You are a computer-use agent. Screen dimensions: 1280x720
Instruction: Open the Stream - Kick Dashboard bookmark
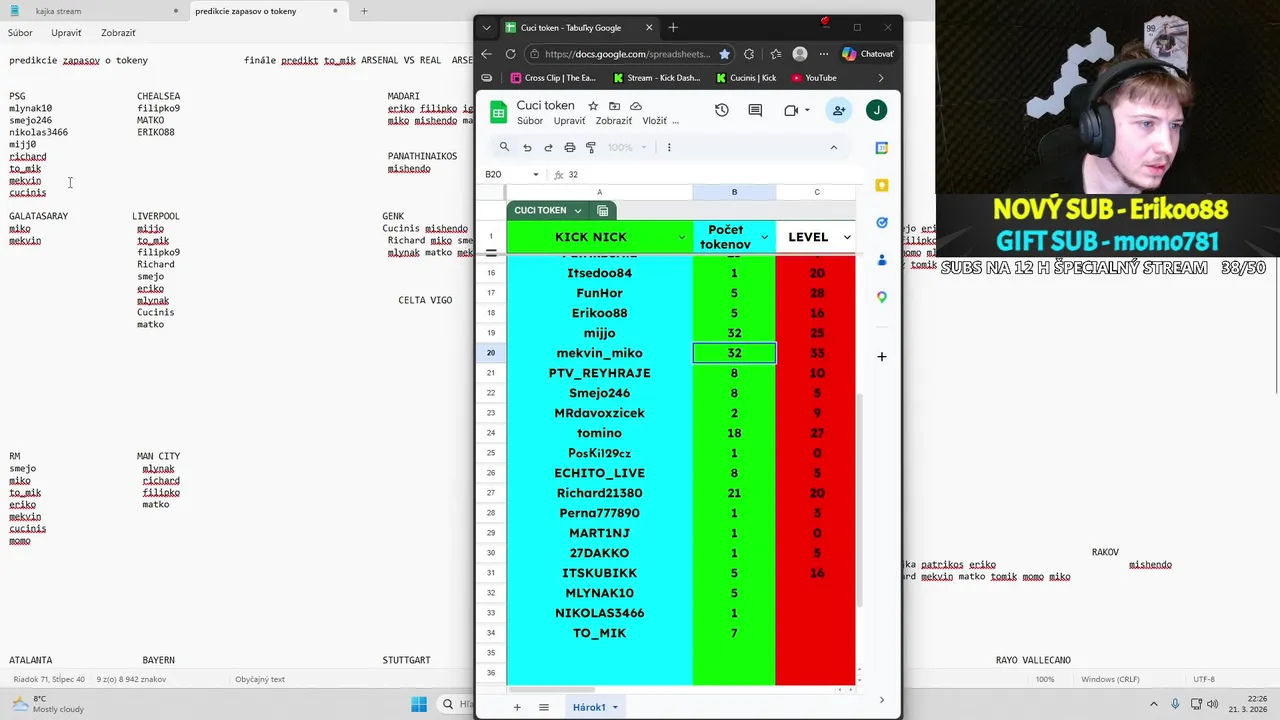(x=657, y=77)
